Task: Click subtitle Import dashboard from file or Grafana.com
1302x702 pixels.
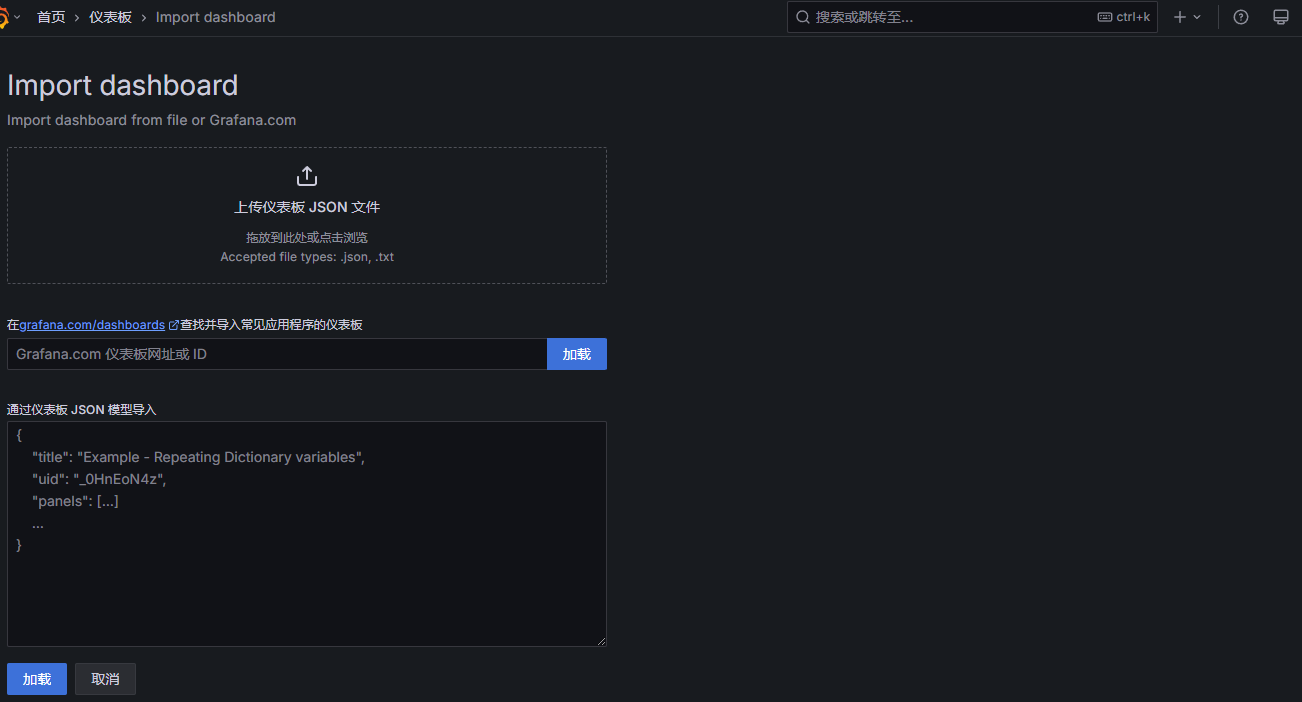Action: pos(152,120)
